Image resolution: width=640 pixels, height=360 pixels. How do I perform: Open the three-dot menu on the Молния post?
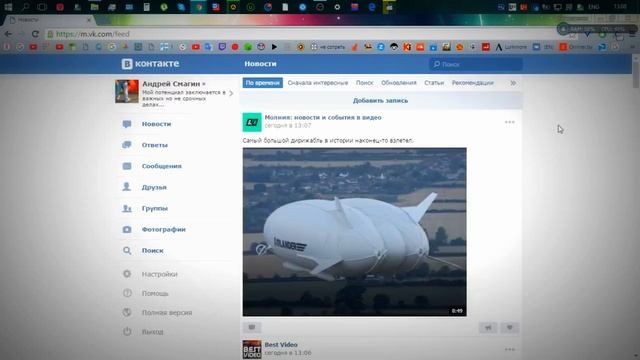509,122
